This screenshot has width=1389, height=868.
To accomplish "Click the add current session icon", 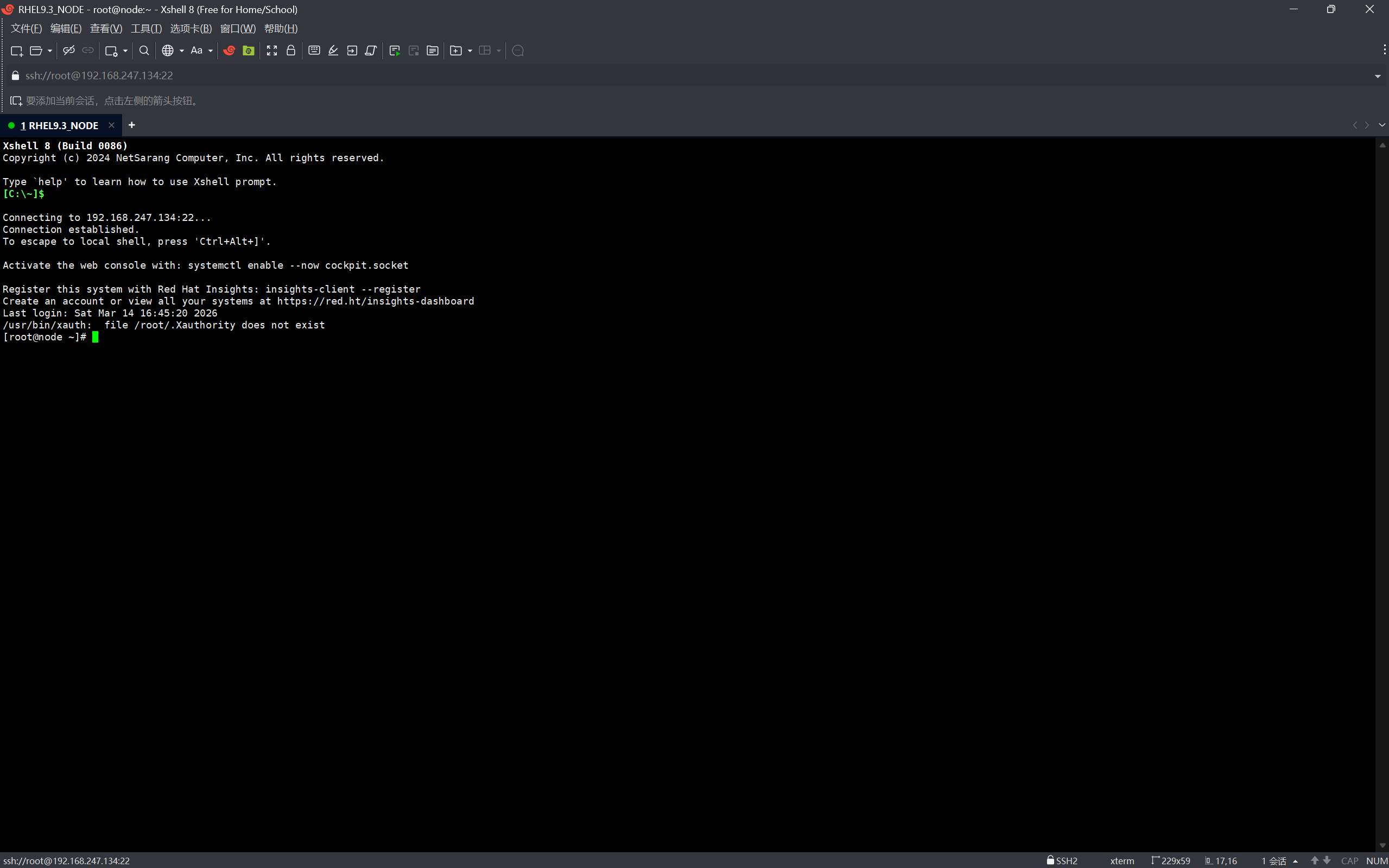I will pos(16,101).
